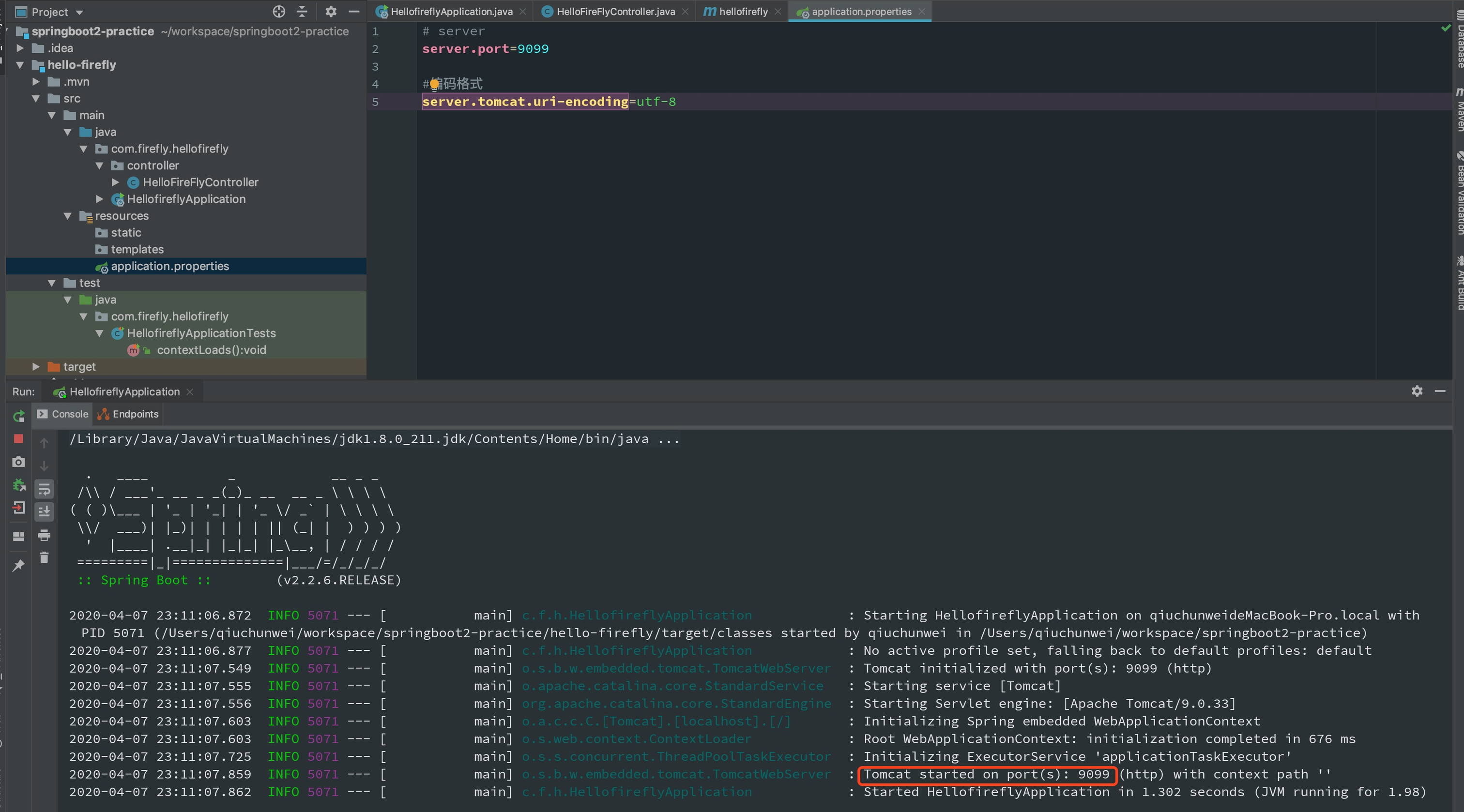Click the red exit arrow icon in Run sidebar
The image size is (1464, 812).
(18, 508)
